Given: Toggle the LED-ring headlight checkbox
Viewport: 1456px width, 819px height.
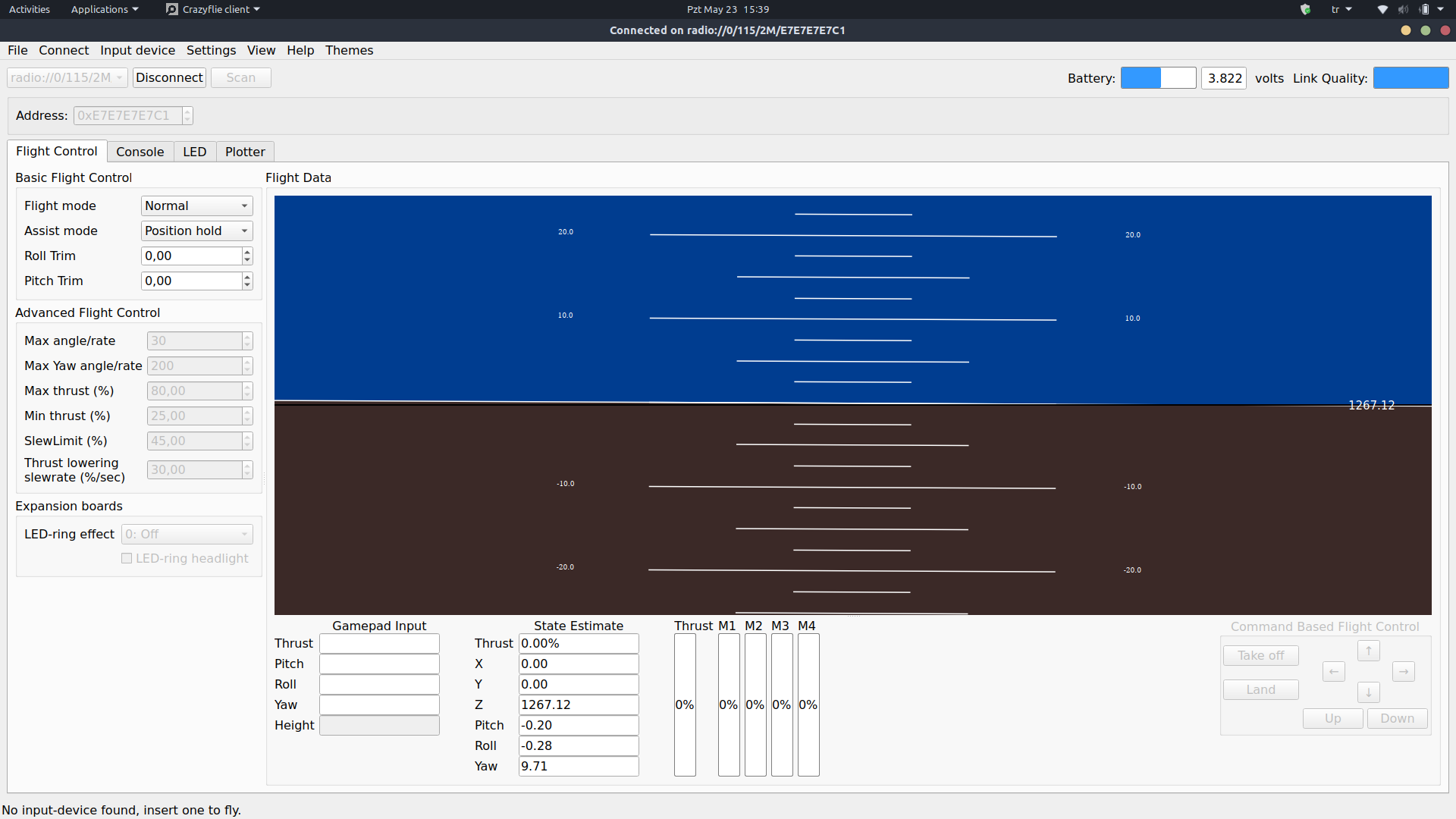Looking at the screenshot, I should (127, 558).
